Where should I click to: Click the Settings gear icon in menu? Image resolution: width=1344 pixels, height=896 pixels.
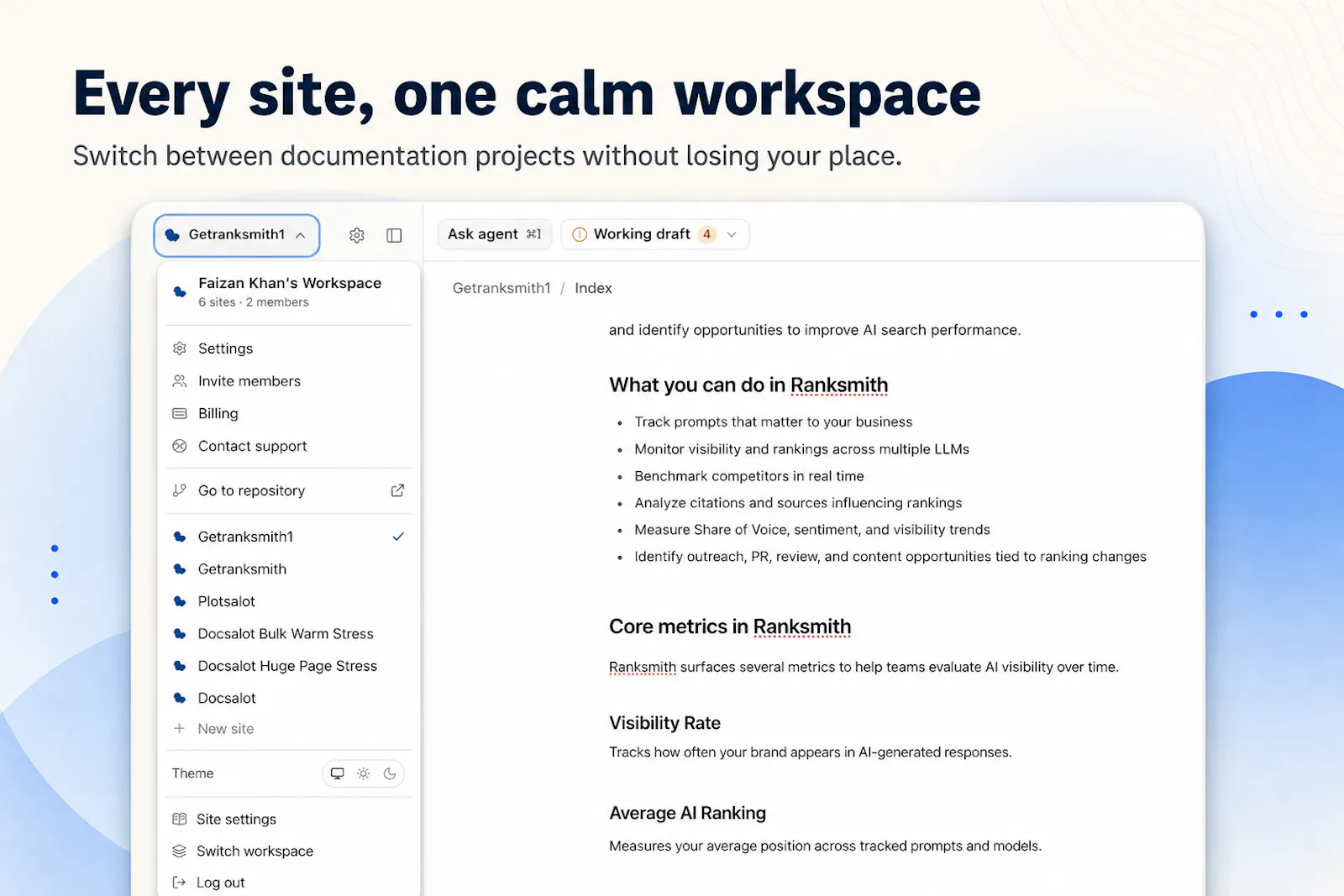click(x=180, y=348)
